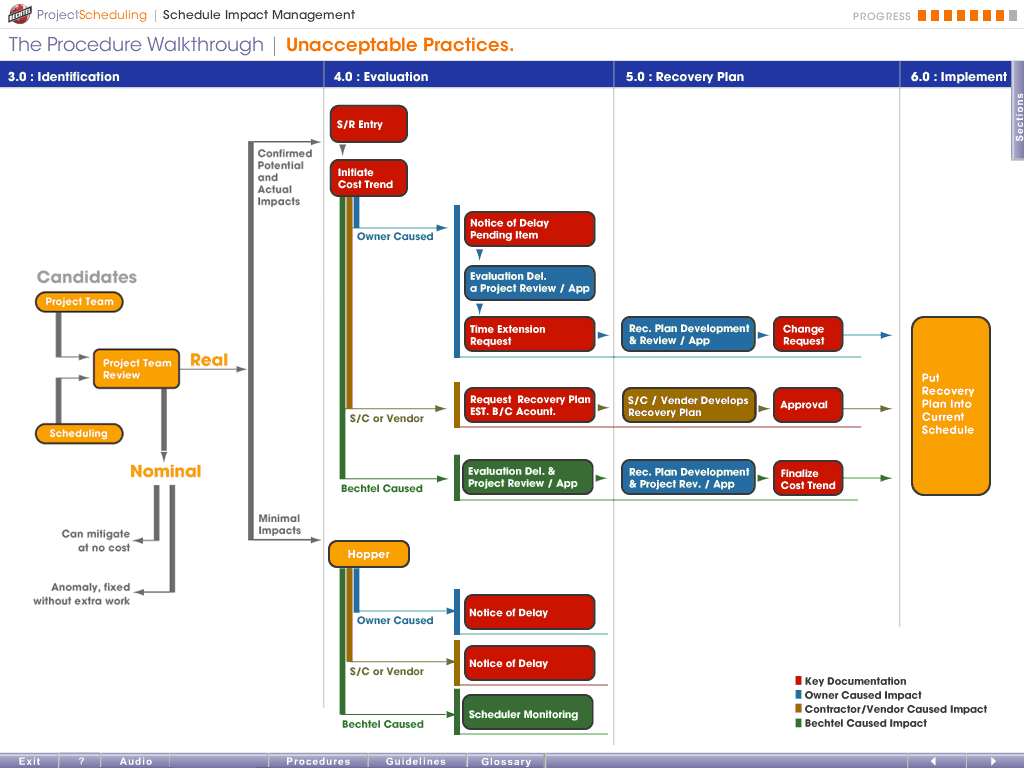Click the S/R Entry box
Viewport: 1024px width, 768px height.
368,125
